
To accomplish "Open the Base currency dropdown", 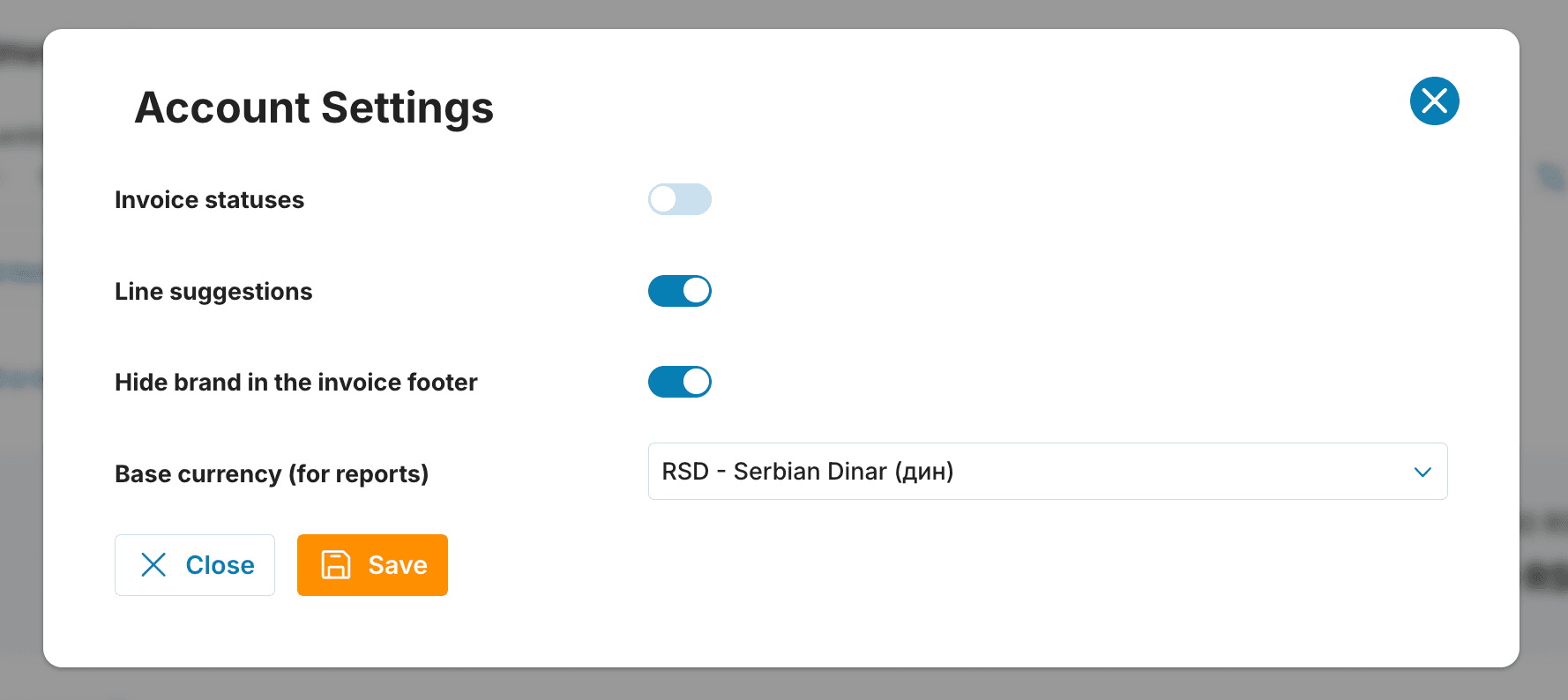I will [x=1047, y=472].
